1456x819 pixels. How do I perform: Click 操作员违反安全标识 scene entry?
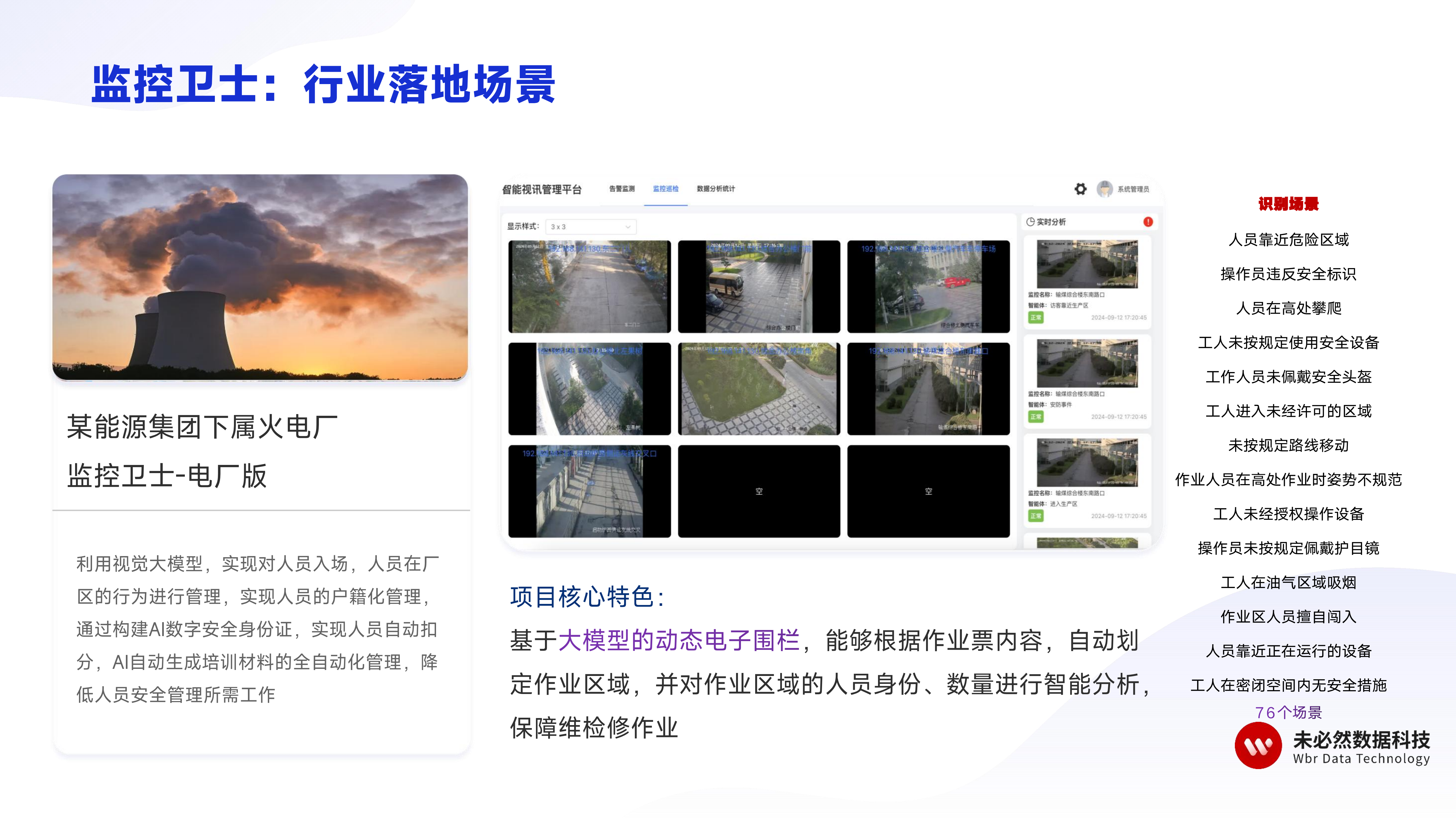point(1288,274)
